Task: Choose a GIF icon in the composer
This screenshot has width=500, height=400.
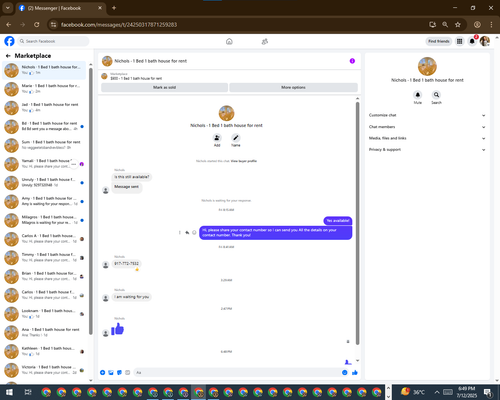Action: pyautogui.click(x=128, y=372)
